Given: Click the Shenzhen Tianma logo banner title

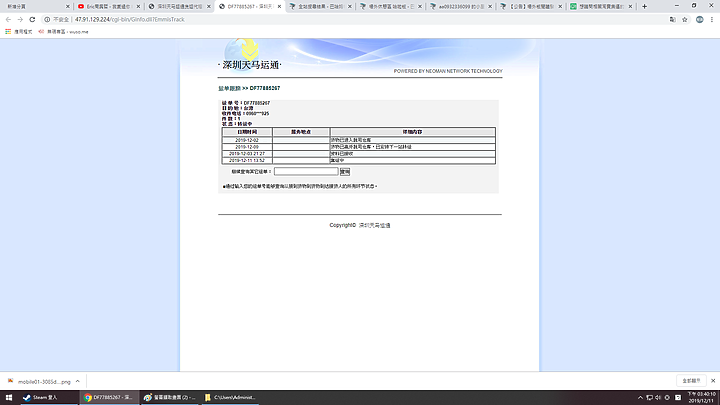Looking at the screenshot, I should click(x=250, y=65).
